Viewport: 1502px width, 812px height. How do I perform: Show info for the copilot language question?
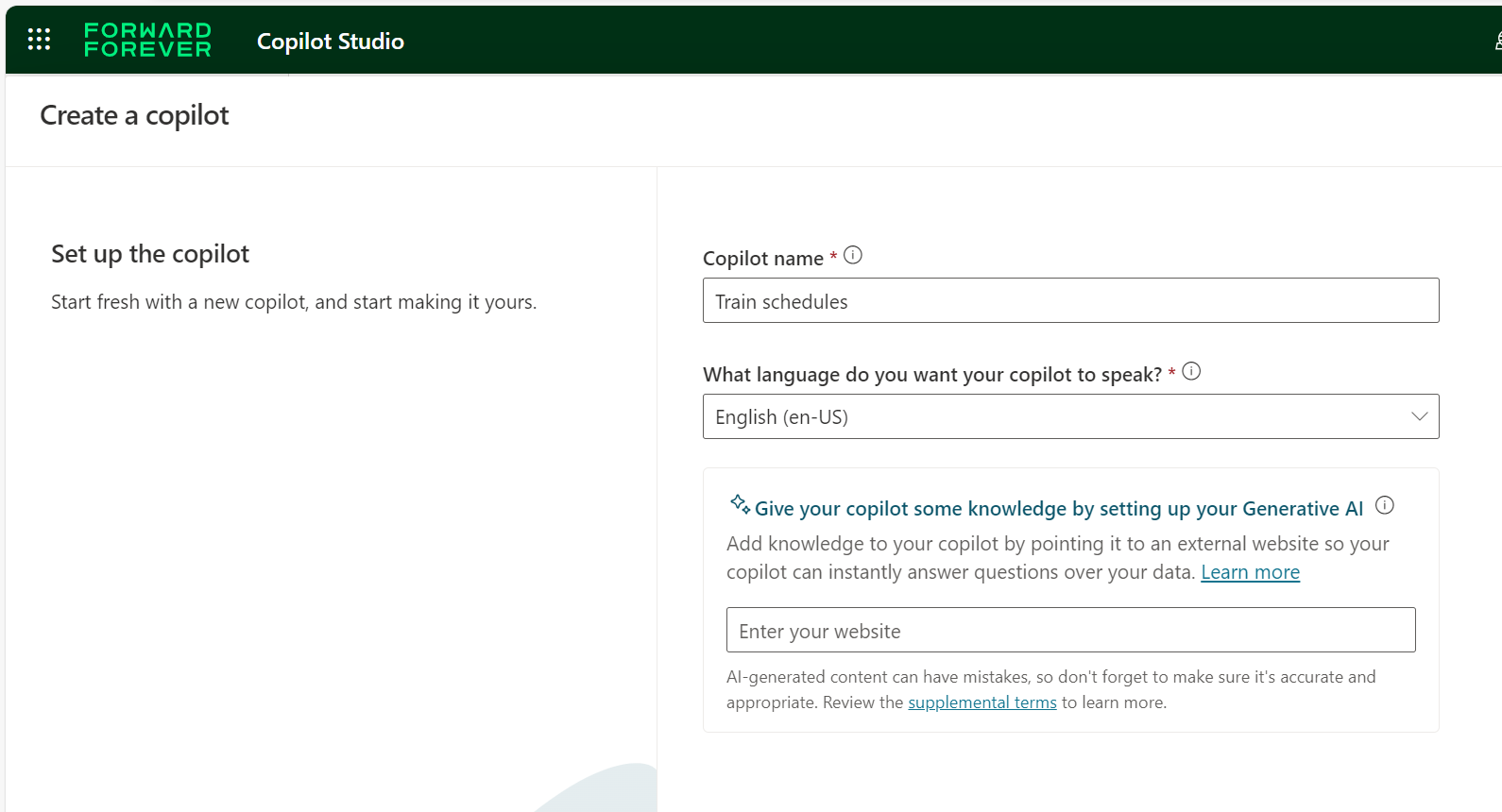(1191, 371)
